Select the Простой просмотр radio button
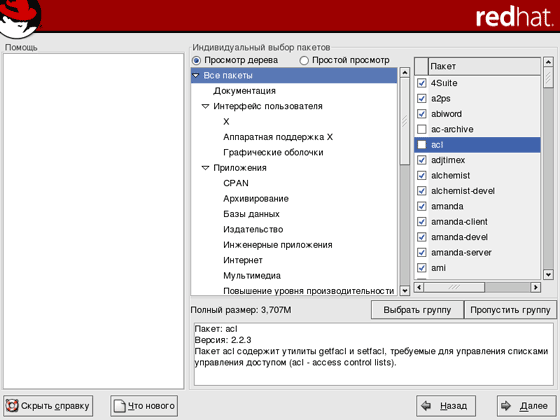This screenshot has height=420, width=560. 304,60
